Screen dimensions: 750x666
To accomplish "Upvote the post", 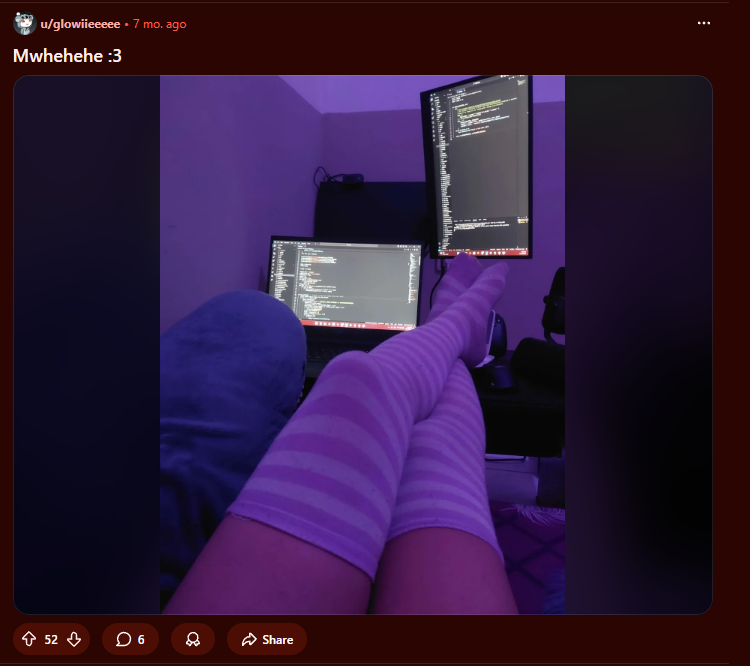I will (x=29, y=639).
